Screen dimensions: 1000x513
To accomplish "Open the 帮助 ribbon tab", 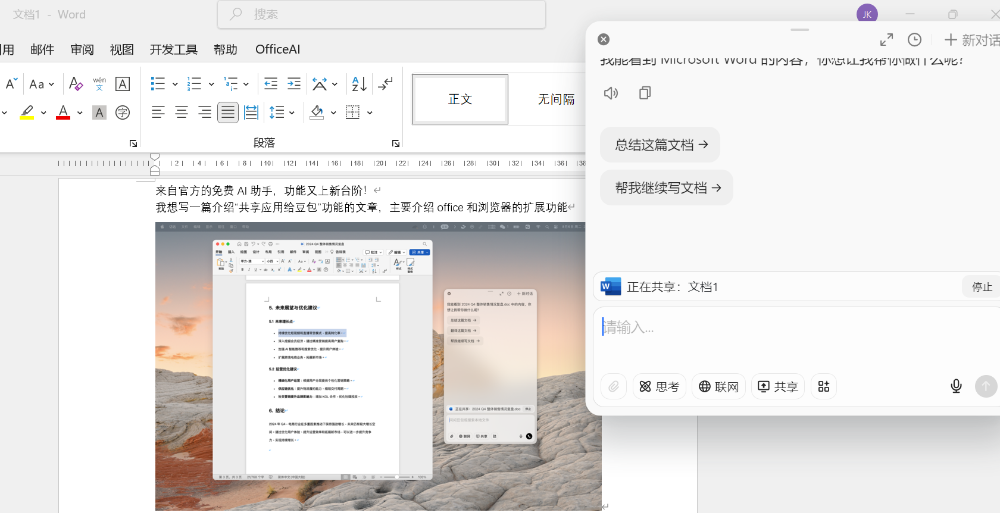I will pyautogui.click(x=225, y=49).
